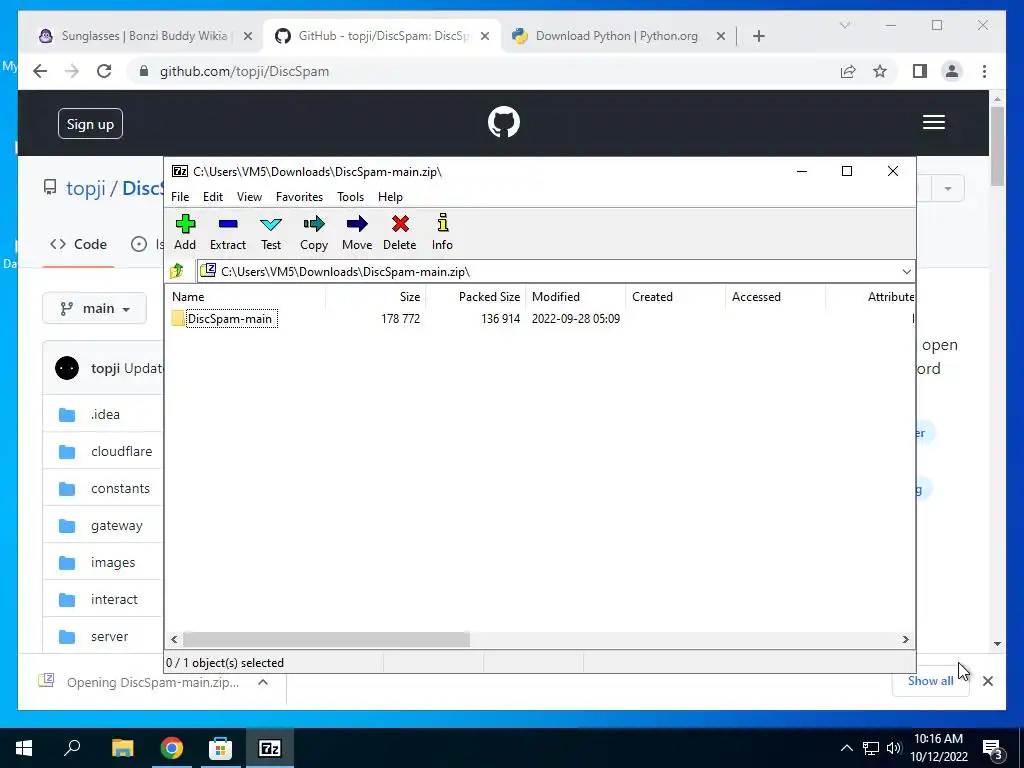
Task: Click the Chrome address bar URL
Action: pos(244,71)
